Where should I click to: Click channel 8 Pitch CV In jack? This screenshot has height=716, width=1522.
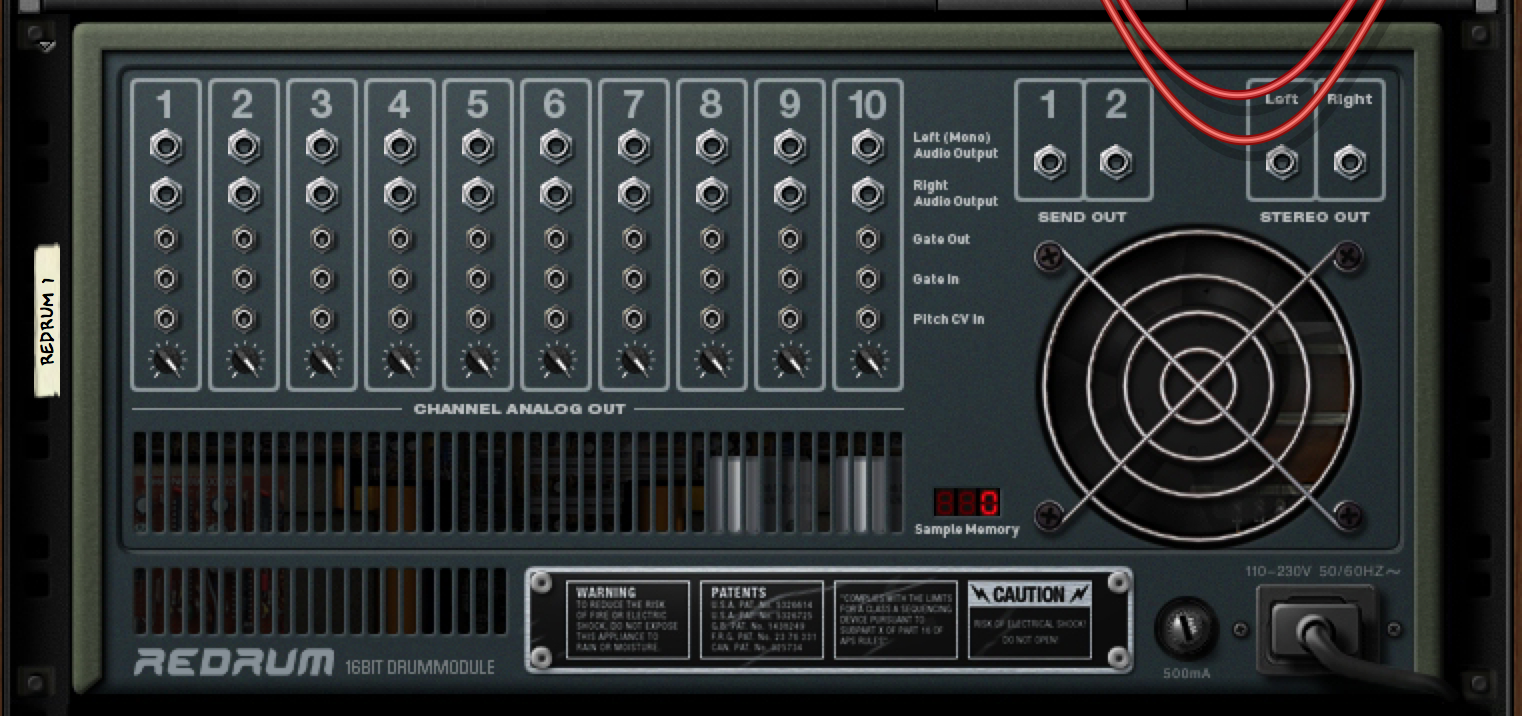712,319
